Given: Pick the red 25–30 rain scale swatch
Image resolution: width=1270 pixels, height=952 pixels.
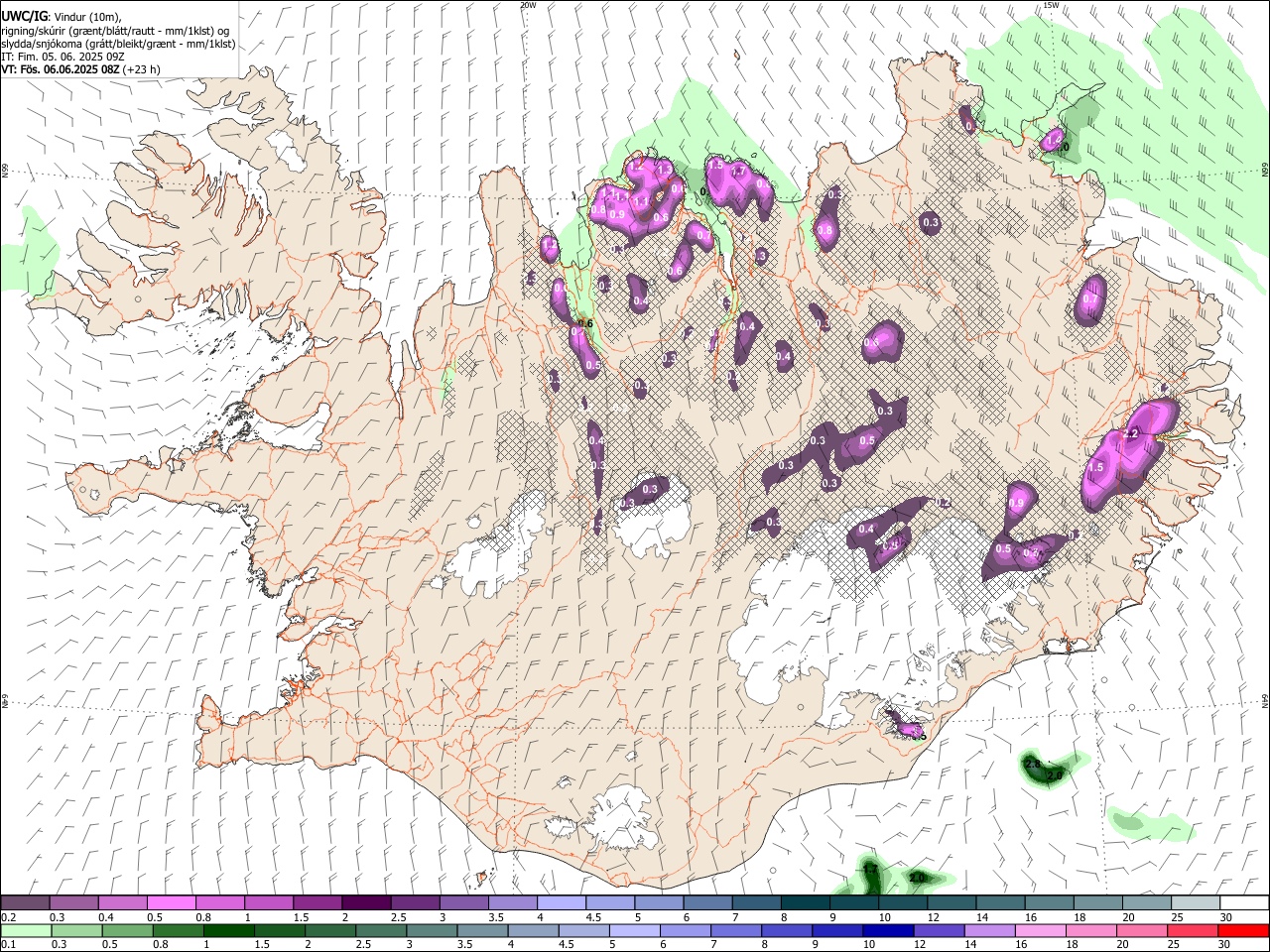Looking at the screenshot, I should pyautogui.click(x=1193, y=930).
